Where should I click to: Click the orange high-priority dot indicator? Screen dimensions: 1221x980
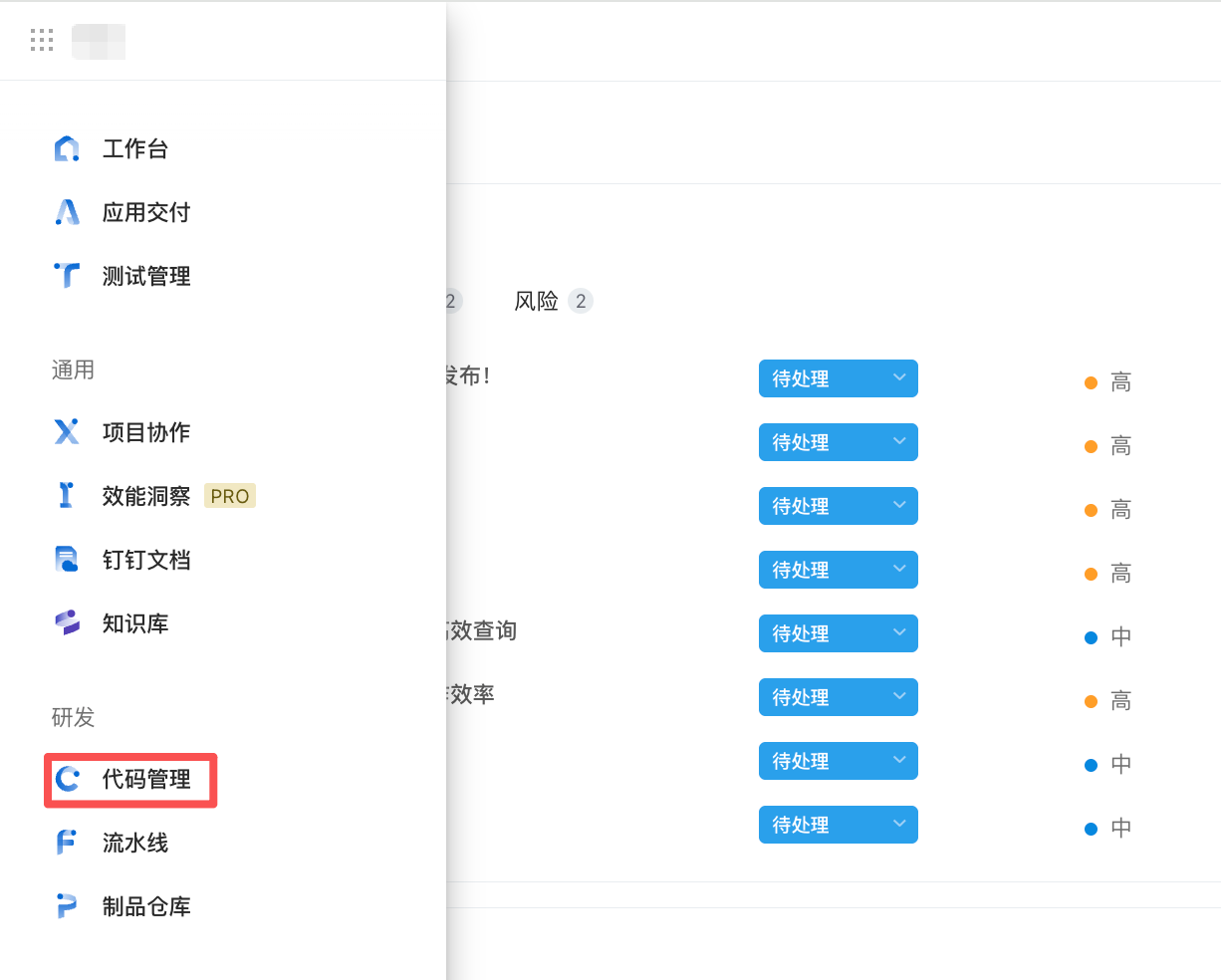(x=1092, y=381)
